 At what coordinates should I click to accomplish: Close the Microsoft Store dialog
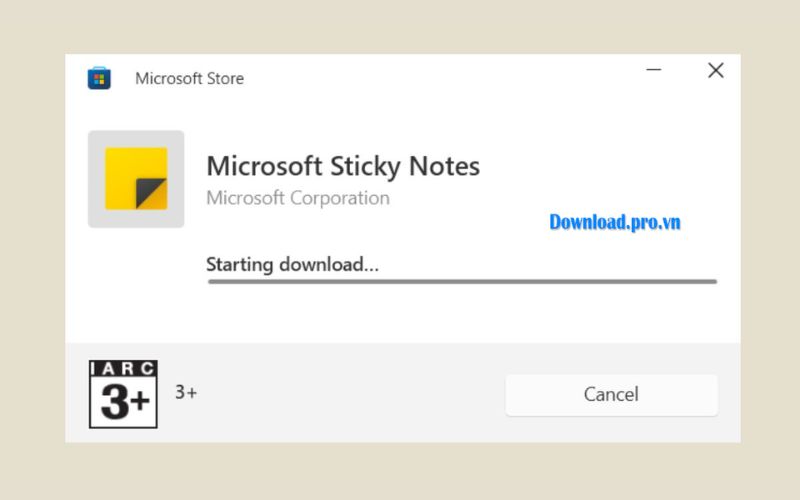click(715, 71)
